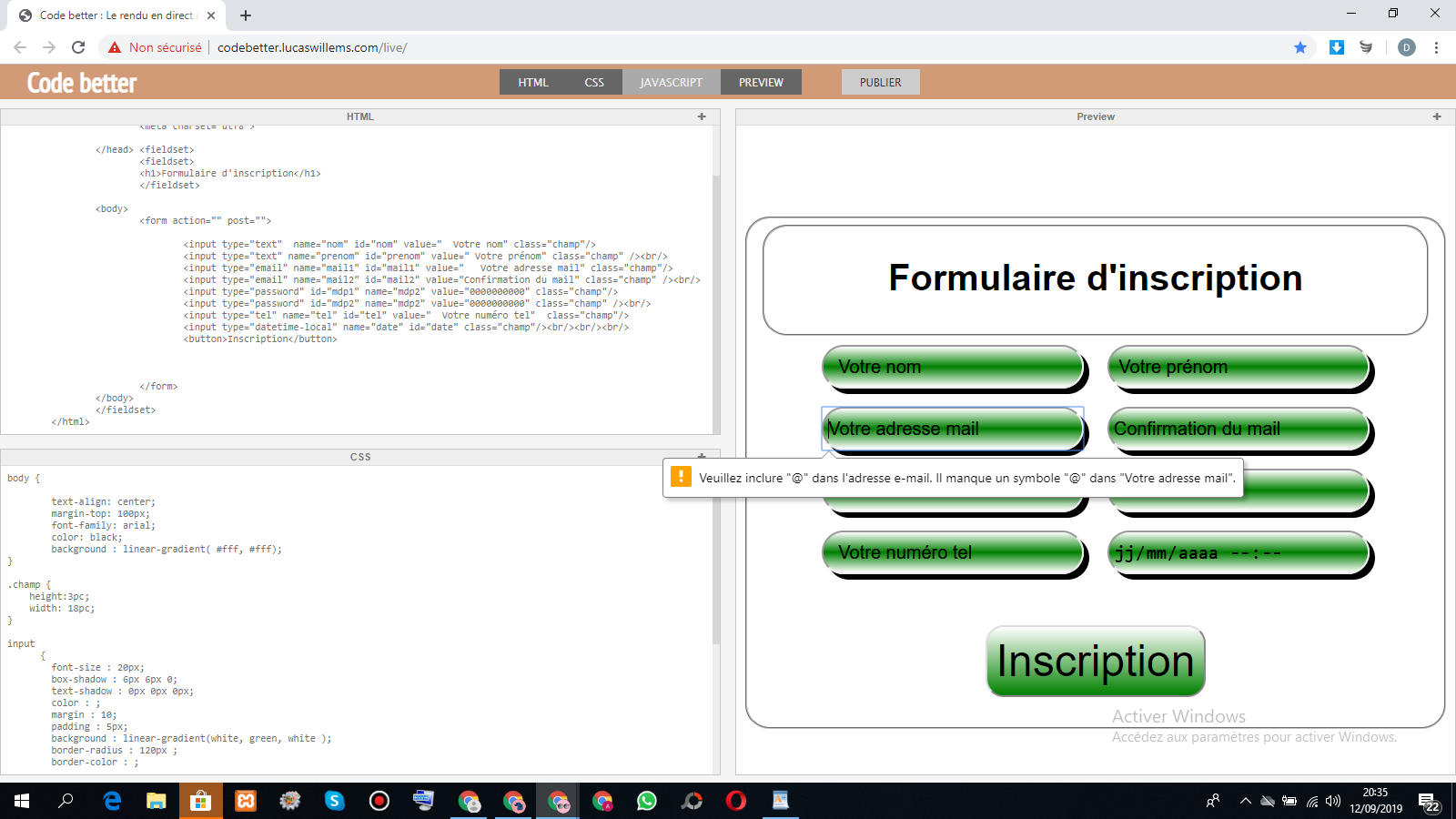Expand the Preview panel with plus icon
The image size is (1456, 819).
[1437, 116]
